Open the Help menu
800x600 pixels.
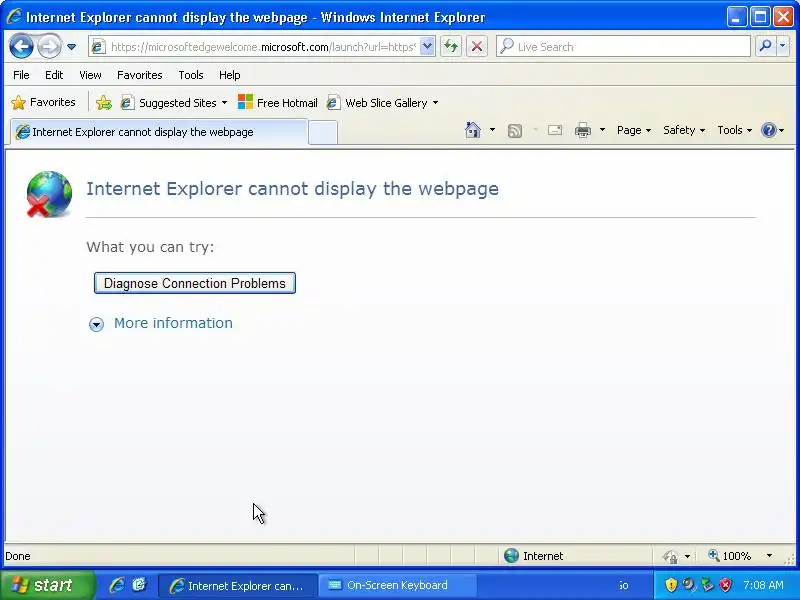point(229,75)
